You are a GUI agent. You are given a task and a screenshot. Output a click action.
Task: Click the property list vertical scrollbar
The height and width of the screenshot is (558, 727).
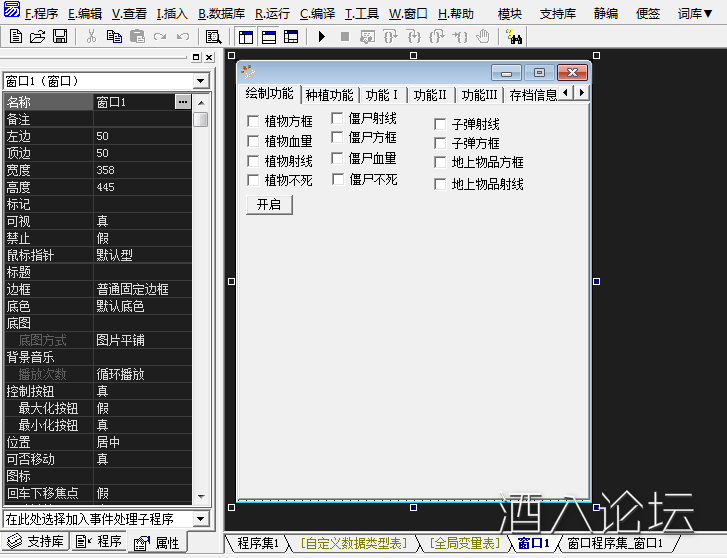click(201, 300)
